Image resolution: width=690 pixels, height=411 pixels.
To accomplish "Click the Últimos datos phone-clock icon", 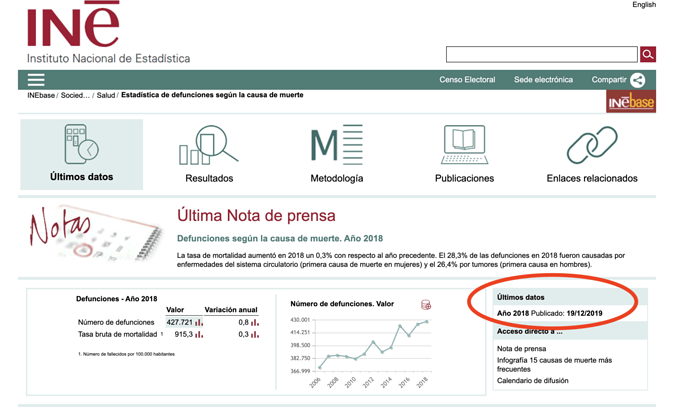I will pyautogui.click(x=81, y=145).
